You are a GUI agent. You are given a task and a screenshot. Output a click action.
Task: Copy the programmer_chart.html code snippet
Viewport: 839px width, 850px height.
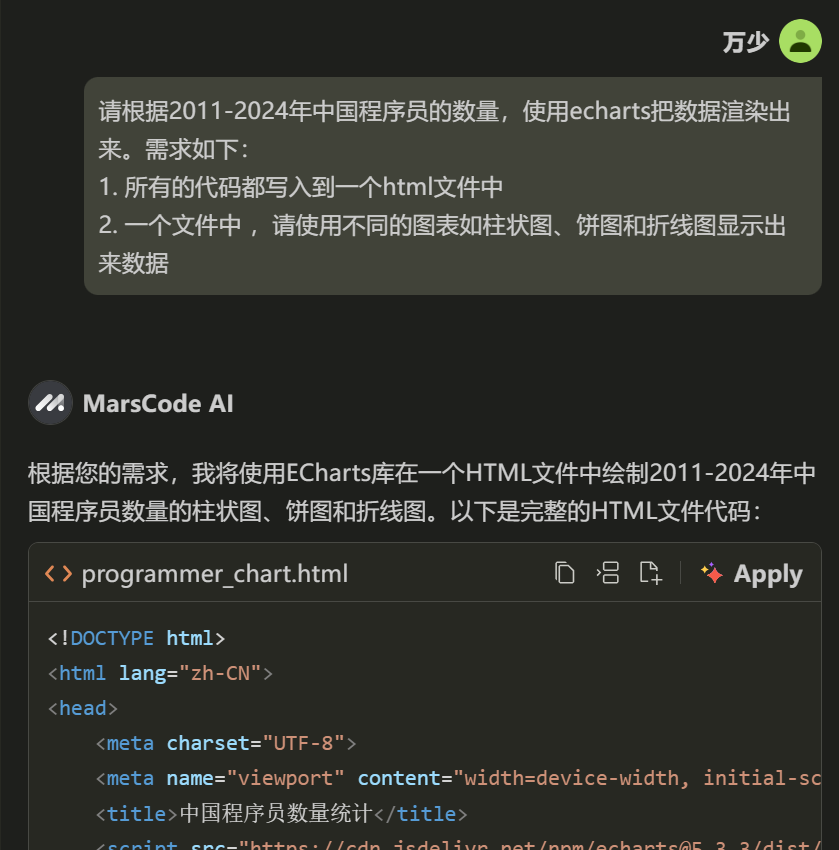click(565, 573)
